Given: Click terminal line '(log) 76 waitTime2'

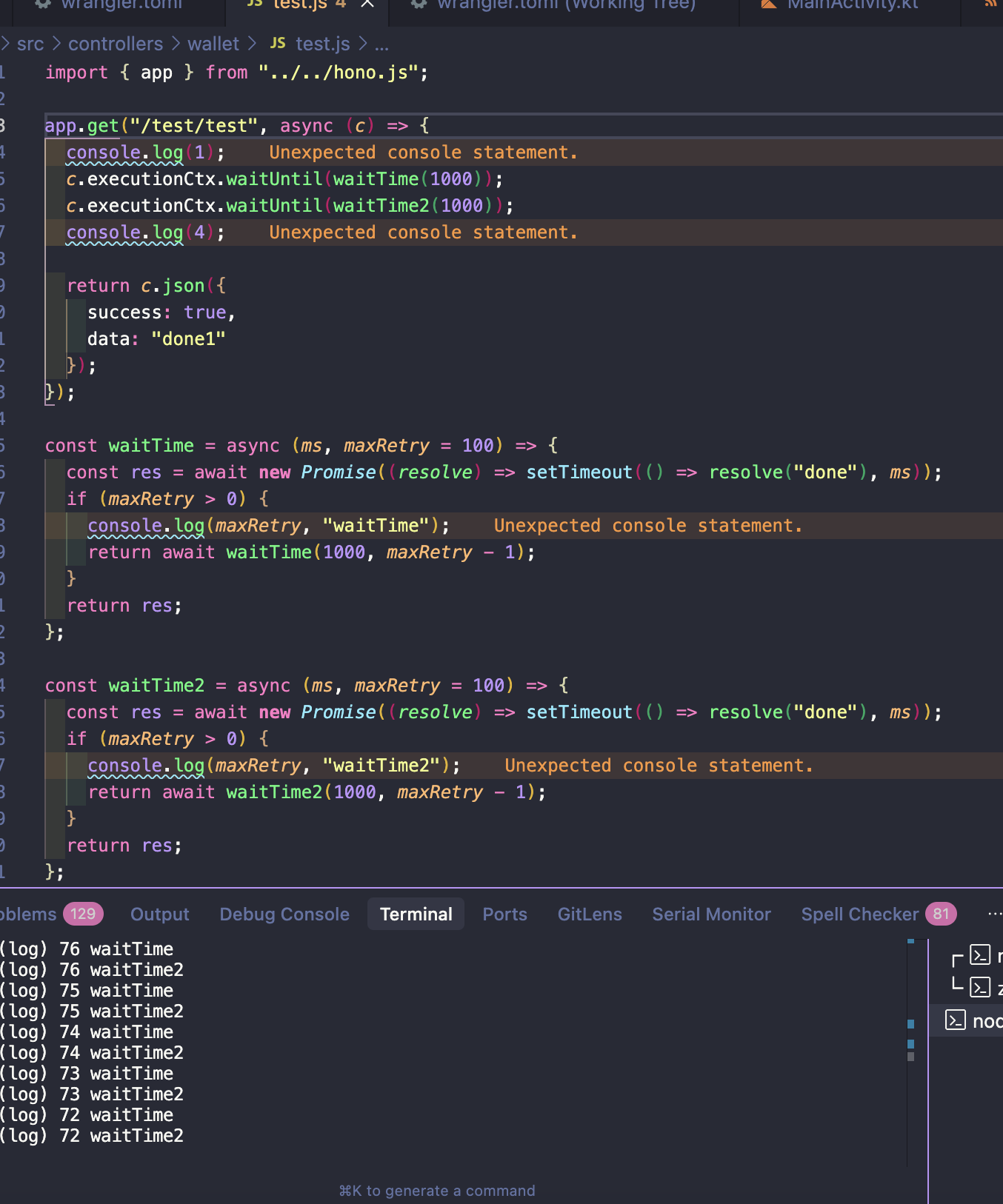Looking at the screenshot, I should point(92,970).
